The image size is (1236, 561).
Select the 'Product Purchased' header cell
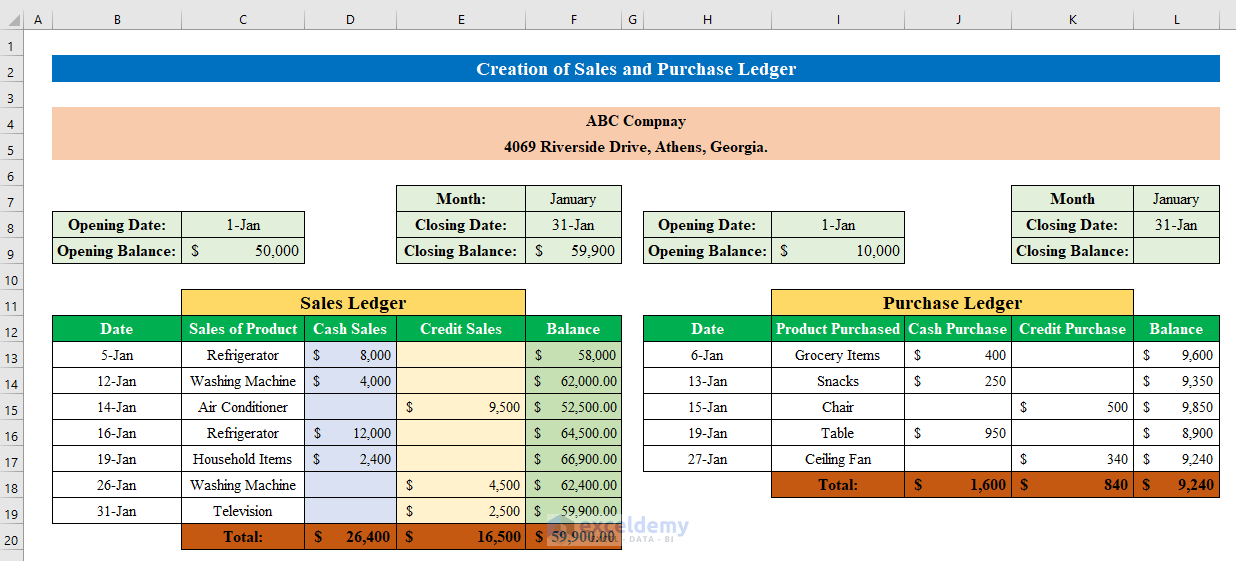(838, 329)
